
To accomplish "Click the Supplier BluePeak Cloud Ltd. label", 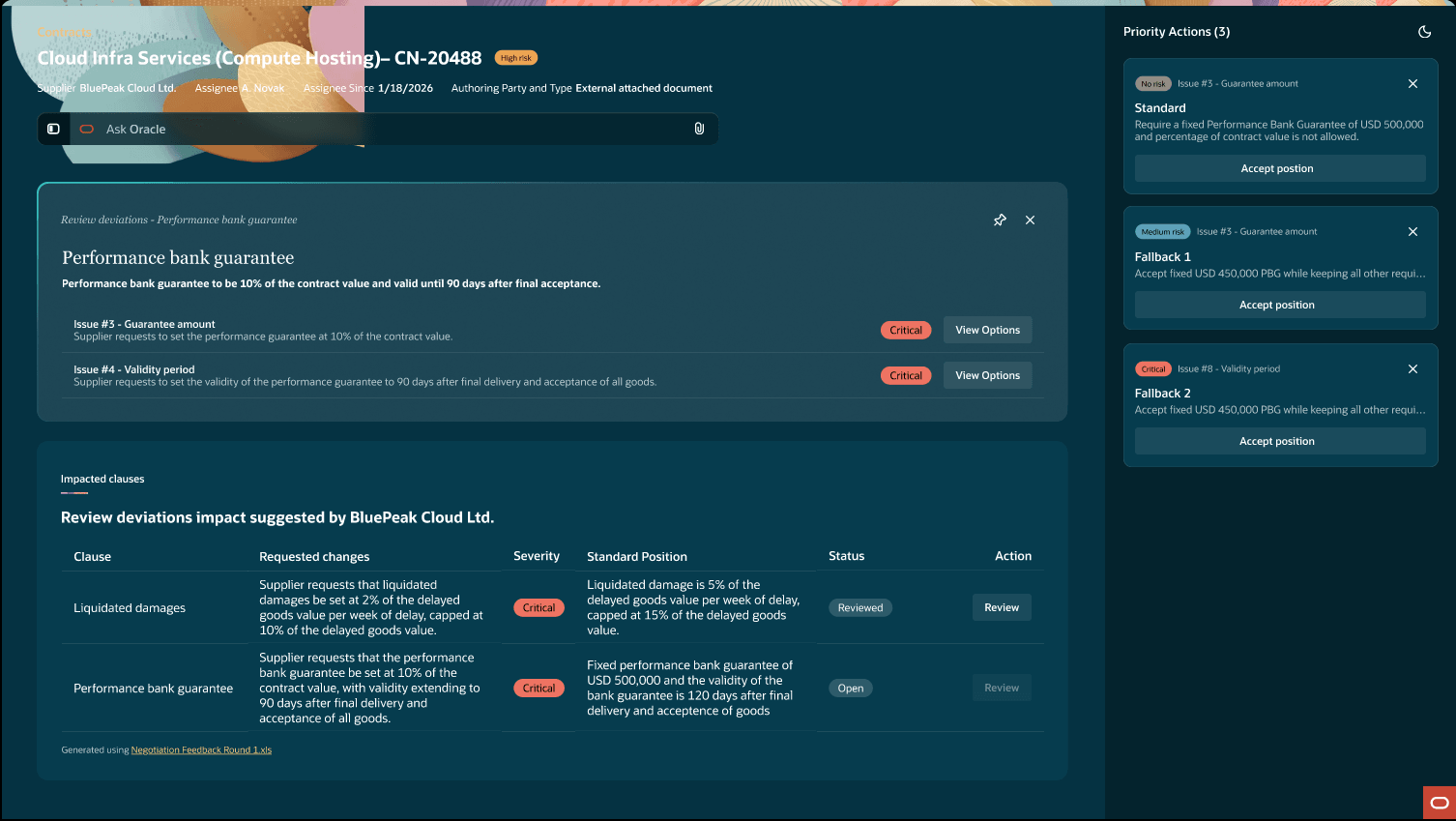I will pyautogui.click(x=106, y=88).
